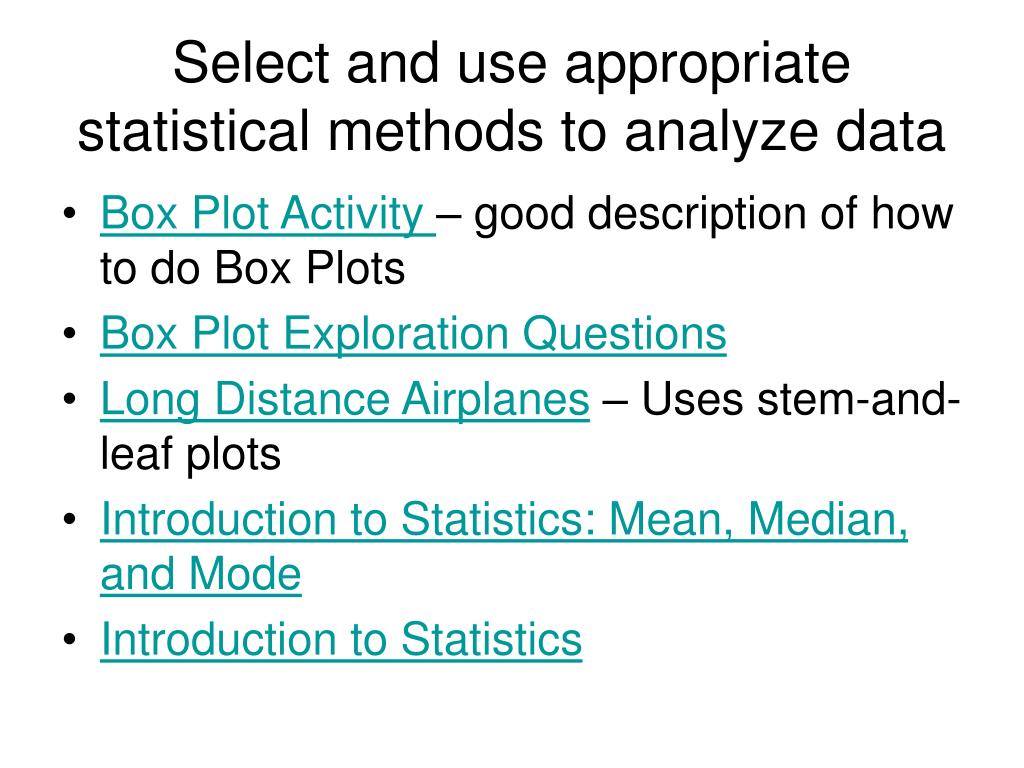This screenshot has height=768, width=1024.
Task: Follow the Long Distance Airplanes link
Action: (345, 400)
